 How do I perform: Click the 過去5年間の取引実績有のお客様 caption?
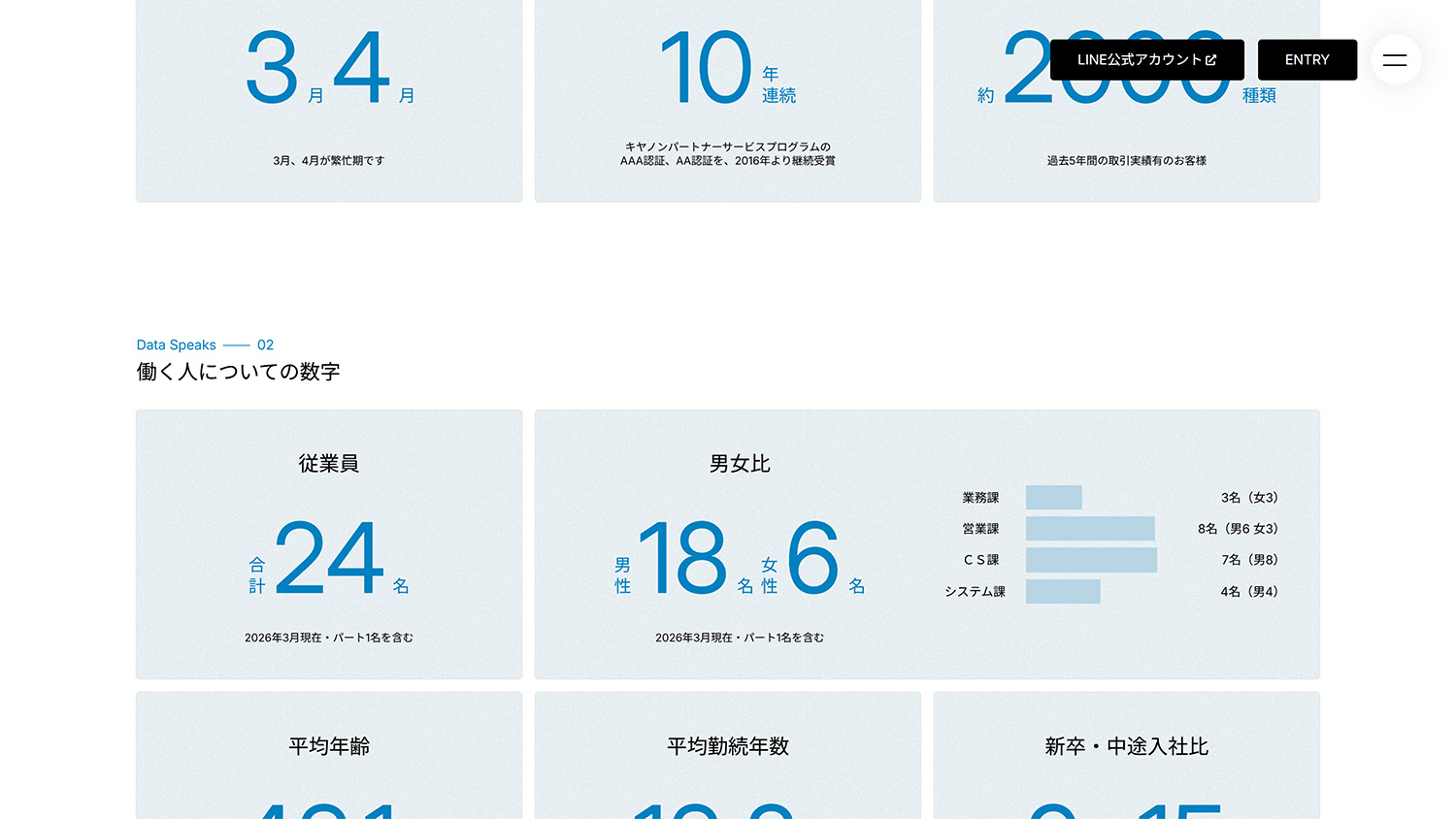(x=1126, y=161)
